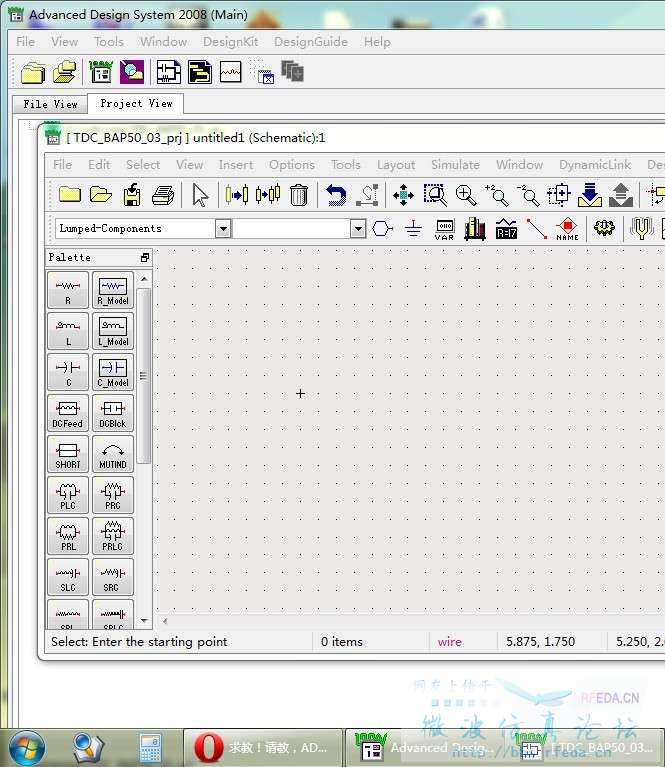This screenshot has height=767, width=665.
Task: Open new data display window icon in Main
Action: (x=230, y=72)
